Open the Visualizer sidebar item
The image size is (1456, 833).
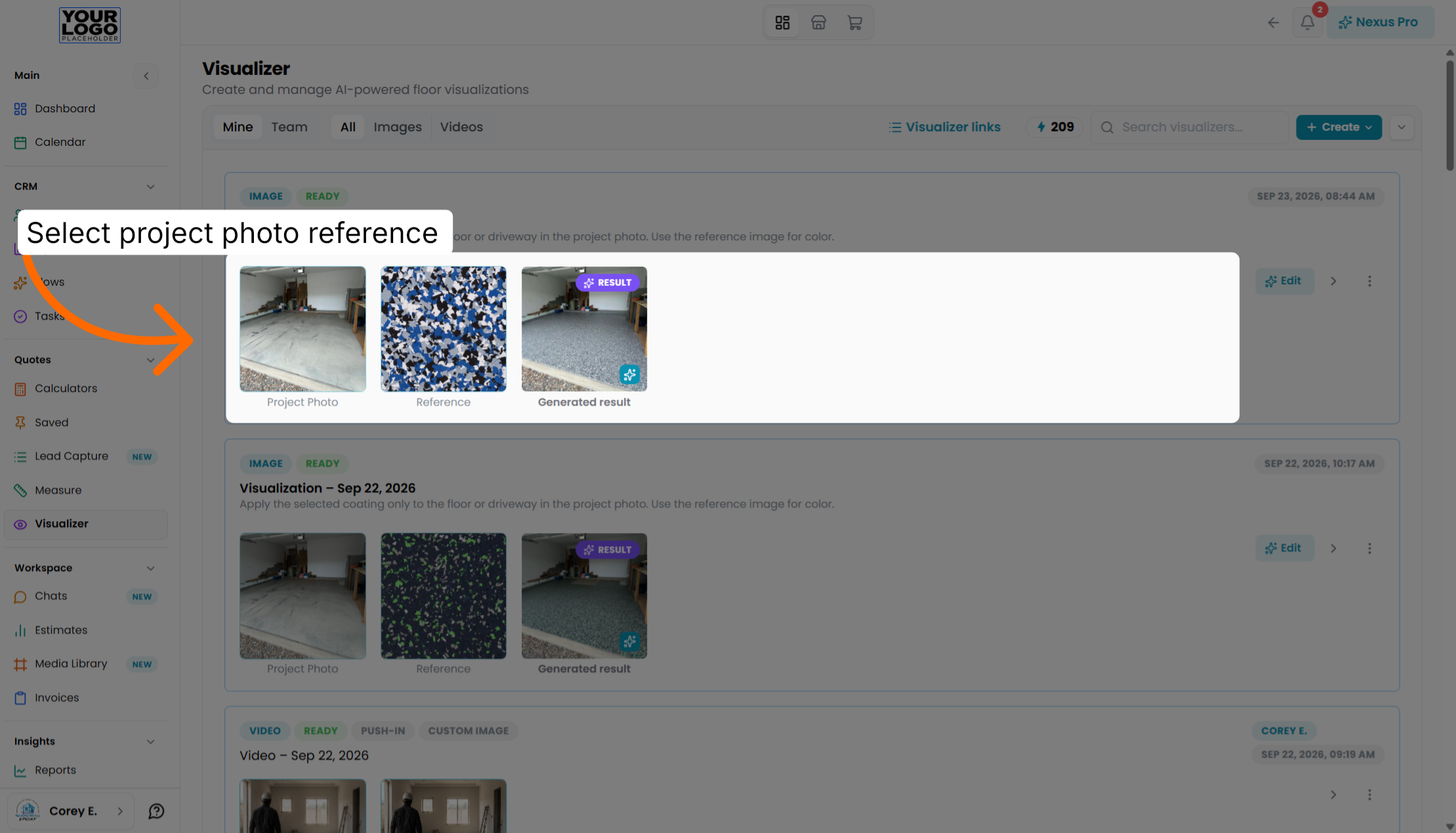tap(85, 524)
